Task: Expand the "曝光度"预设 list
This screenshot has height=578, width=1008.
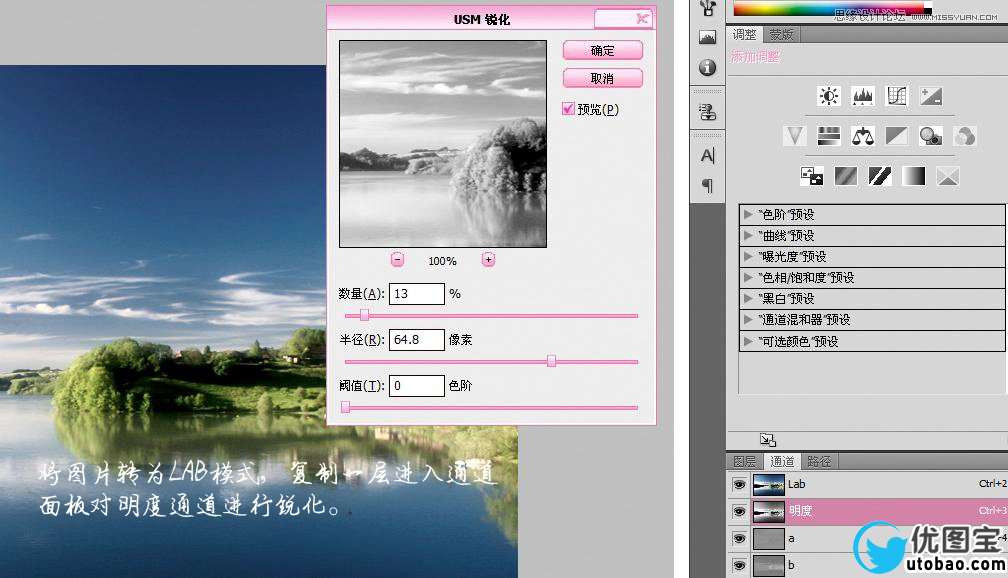Action: pos(748,256)
